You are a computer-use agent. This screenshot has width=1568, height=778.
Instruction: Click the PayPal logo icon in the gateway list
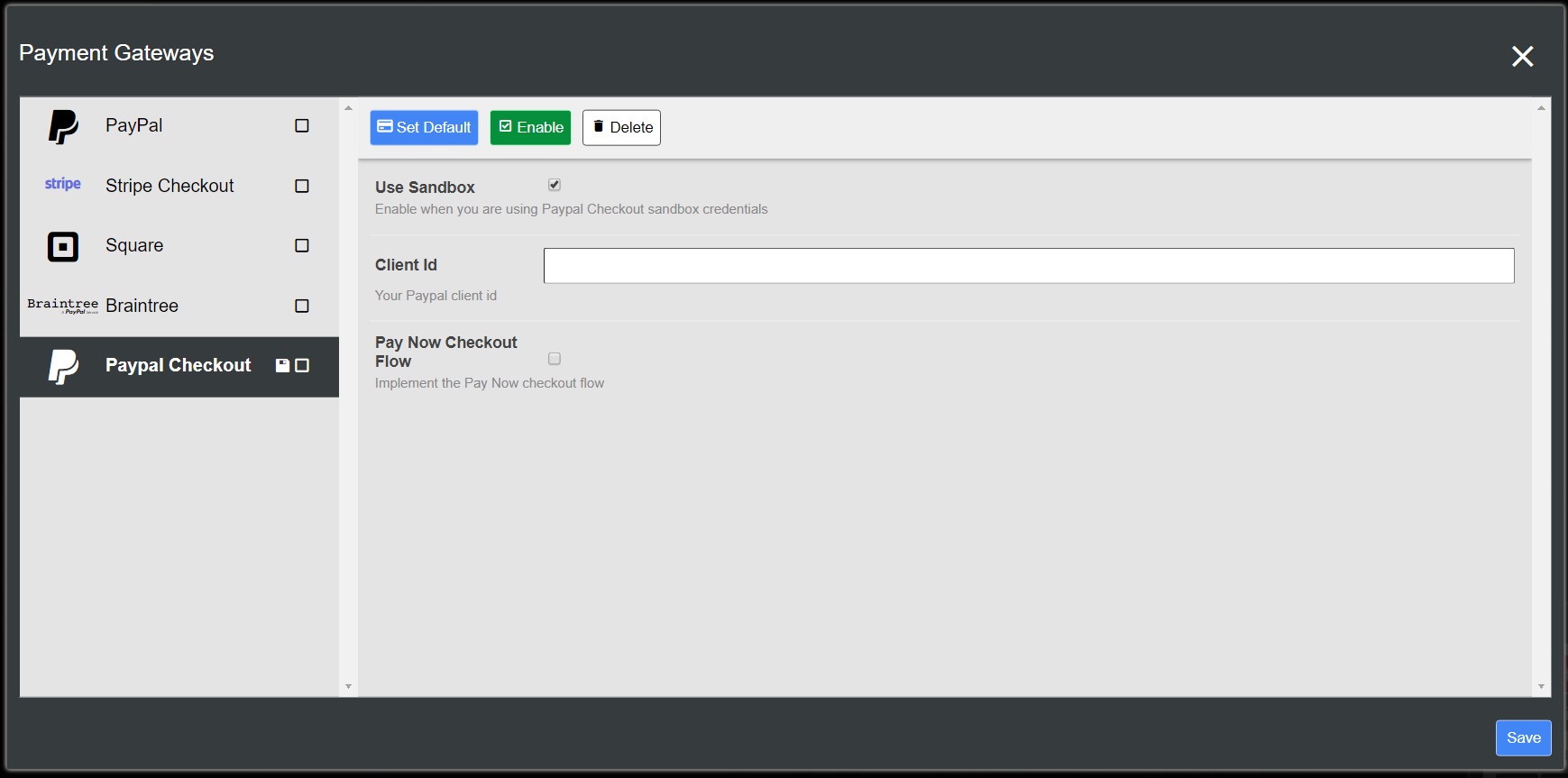point(63,126)
